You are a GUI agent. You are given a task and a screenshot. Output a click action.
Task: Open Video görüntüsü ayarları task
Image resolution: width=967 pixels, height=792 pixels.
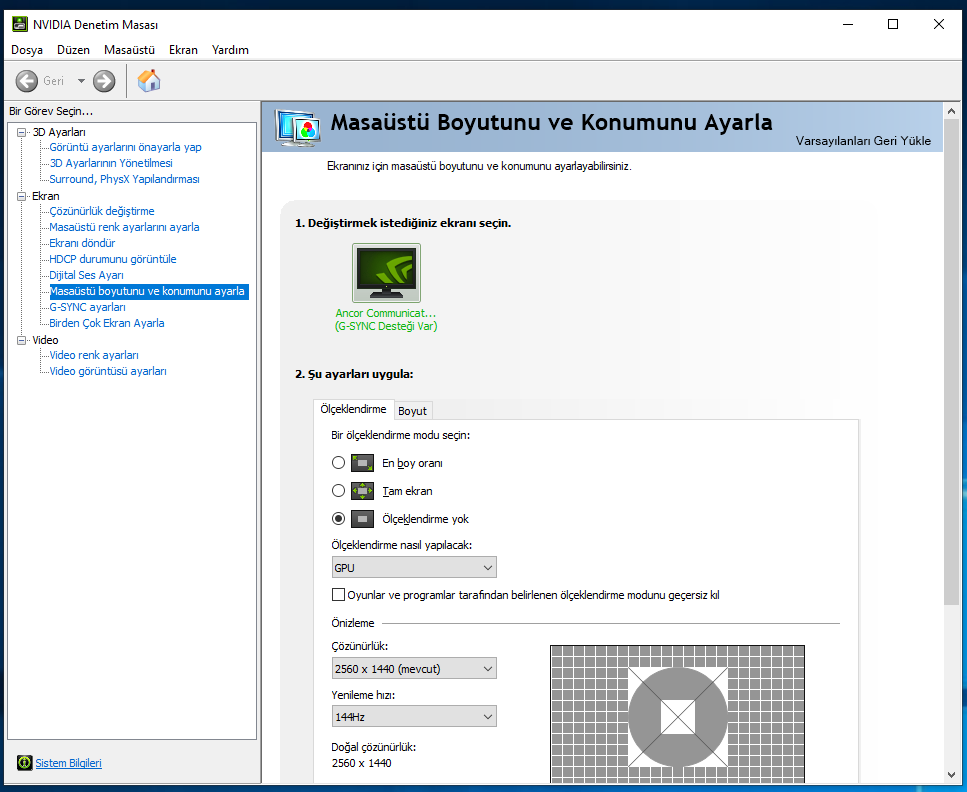[x=108, y=371]
